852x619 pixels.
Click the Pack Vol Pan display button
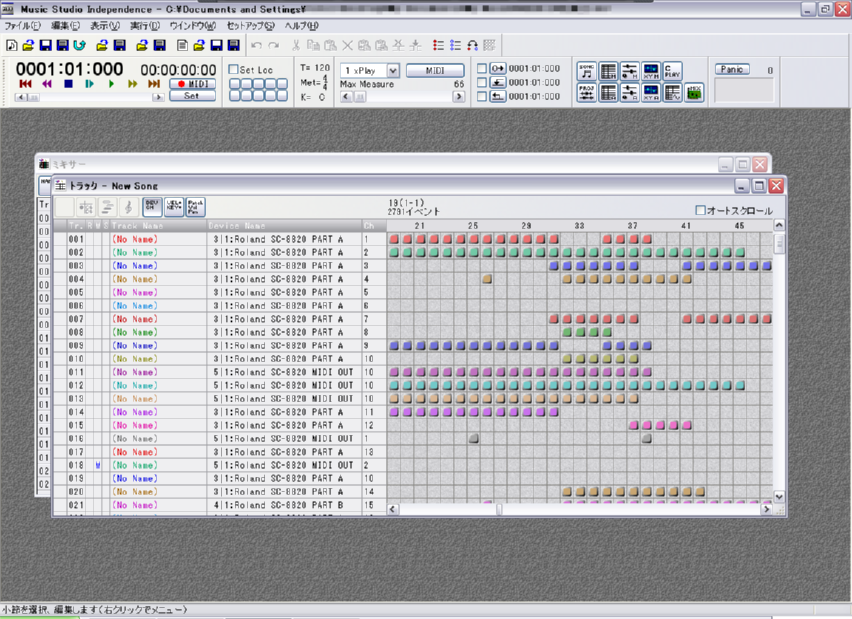(196, 207)
